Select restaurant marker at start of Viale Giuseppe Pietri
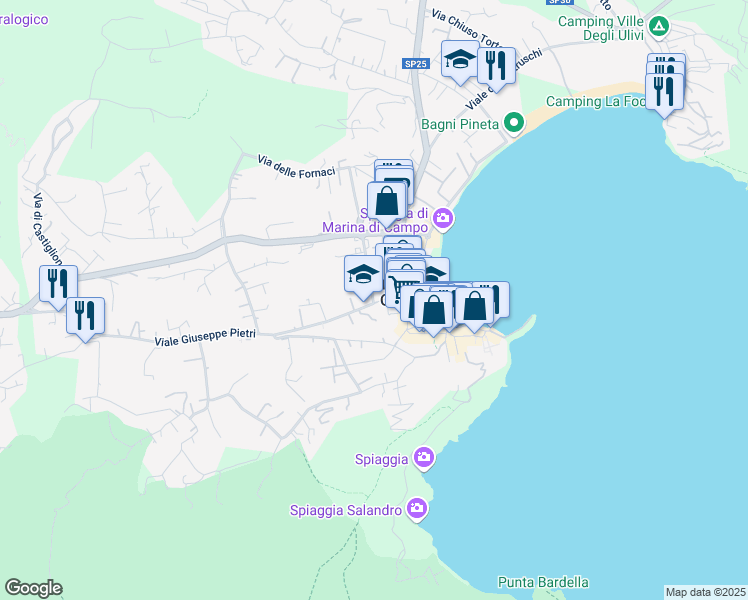 coord(85,319)
